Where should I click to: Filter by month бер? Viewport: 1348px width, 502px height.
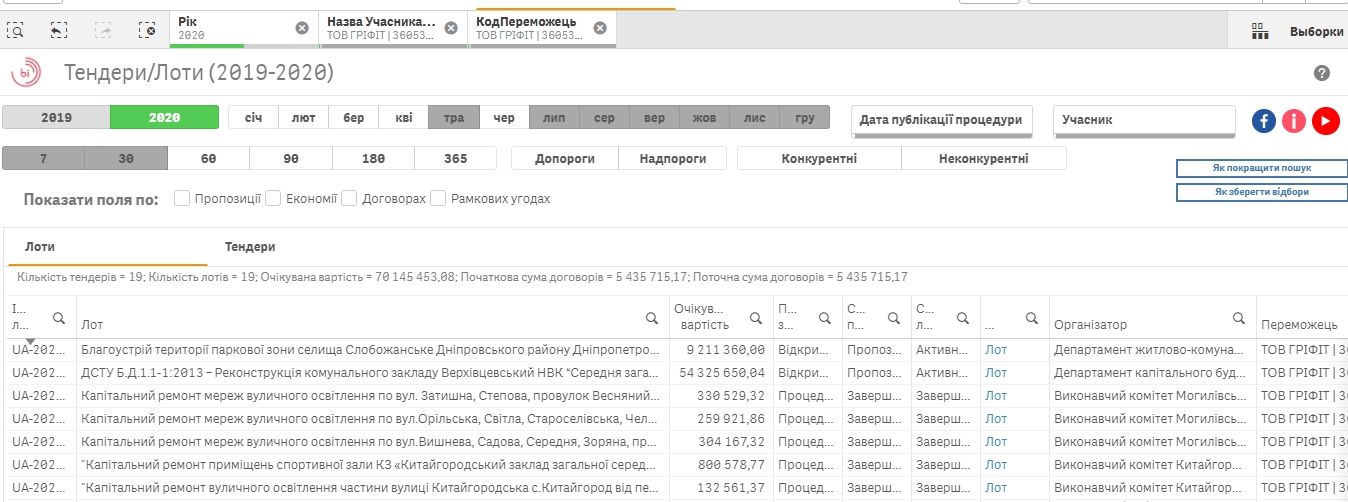click(x=353, y=118)
